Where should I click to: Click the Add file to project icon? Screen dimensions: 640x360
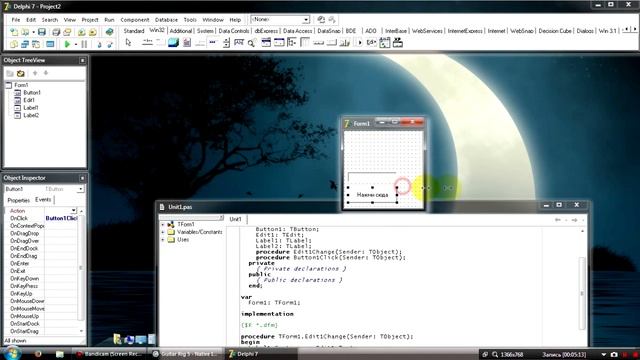tap(82, 31)
